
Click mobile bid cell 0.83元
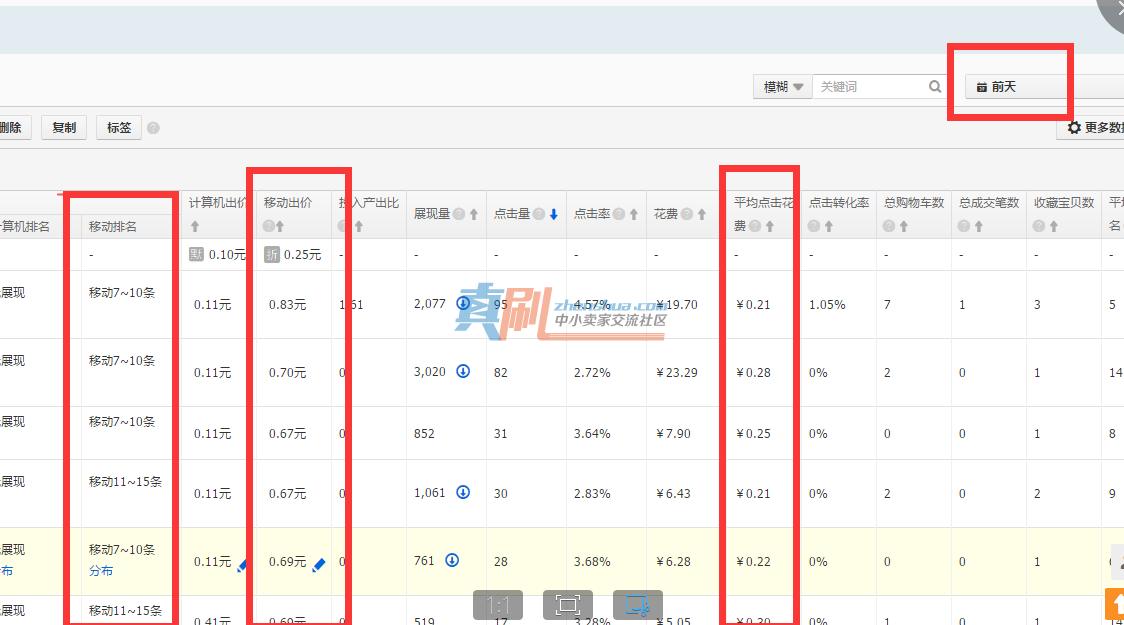tap(287, 305)
